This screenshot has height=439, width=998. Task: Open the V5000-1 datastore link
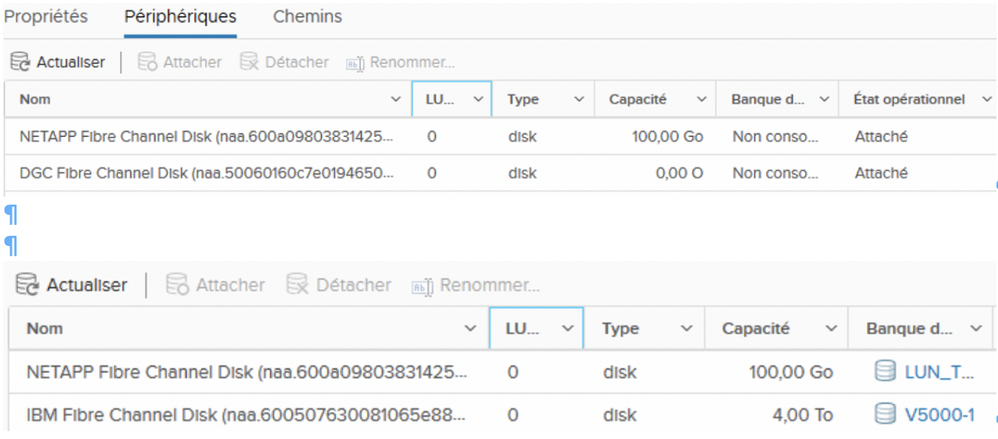(940, 413)
